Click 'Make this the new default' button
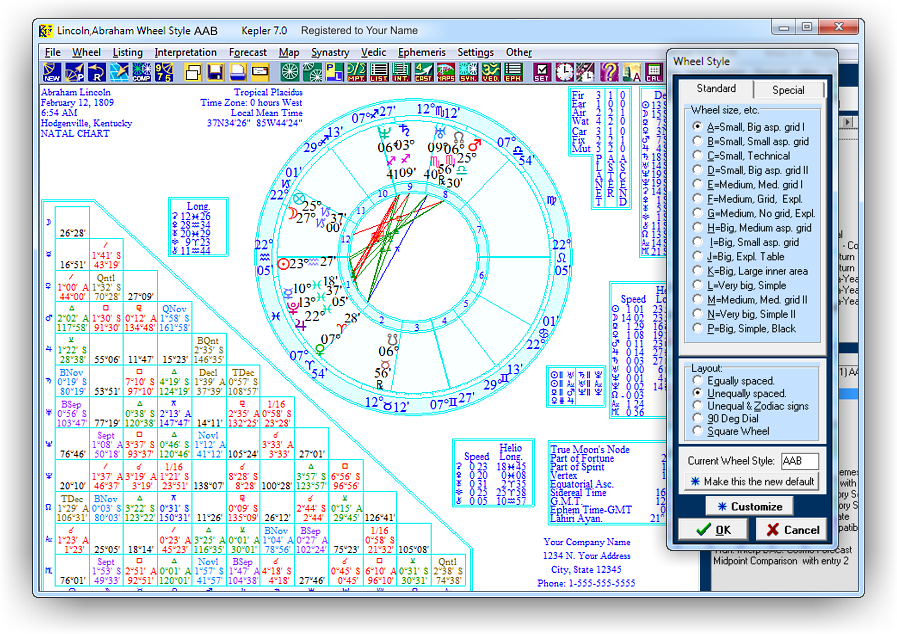 [752, 481]
